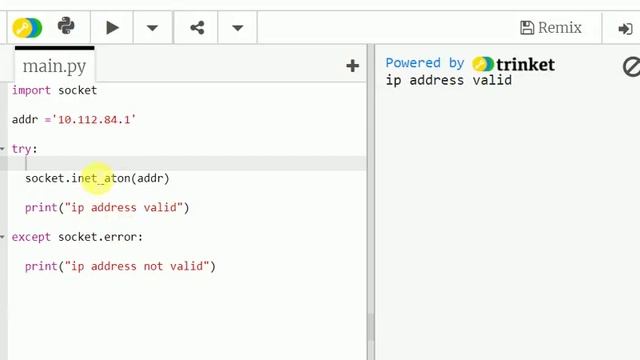The image size is (640, 360).
Task: Run the code with the play button
Action: click(112, 28)
